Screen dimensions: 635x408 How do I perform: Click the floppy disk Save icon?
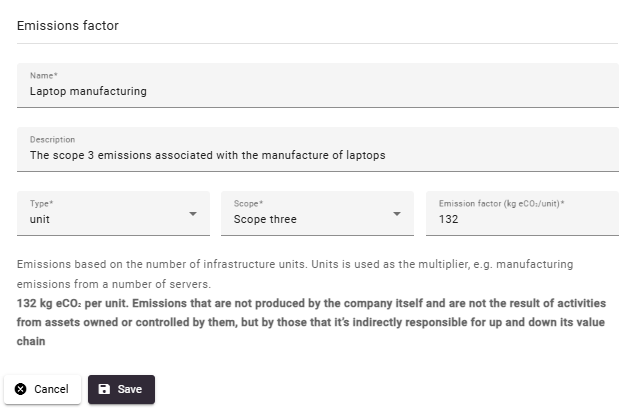104,389
